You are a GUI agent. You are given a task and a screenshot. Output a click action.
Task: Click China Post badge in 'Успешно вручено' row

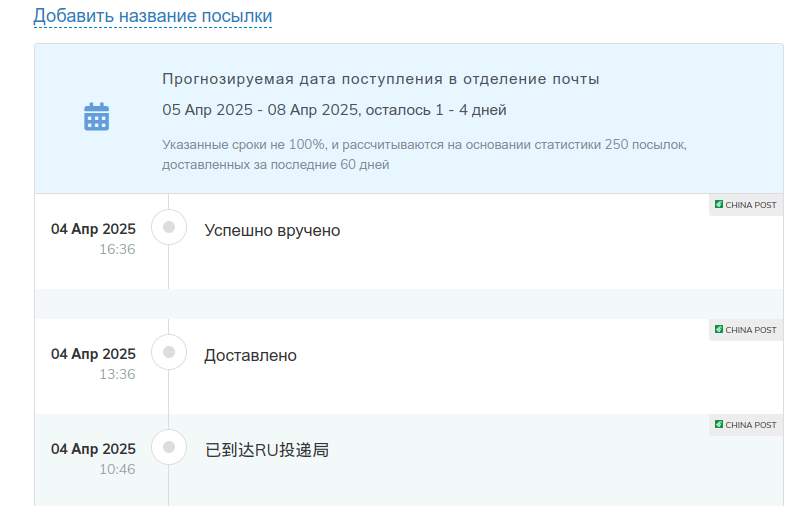tap(746, 205)
